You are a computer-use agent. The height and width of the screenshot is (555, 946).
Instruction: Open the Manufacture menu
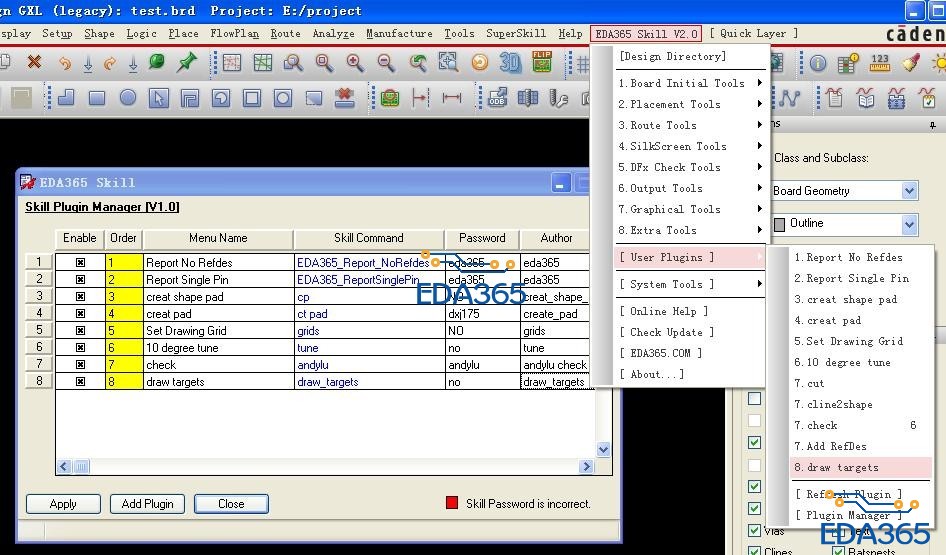click(x=399, y=34)
